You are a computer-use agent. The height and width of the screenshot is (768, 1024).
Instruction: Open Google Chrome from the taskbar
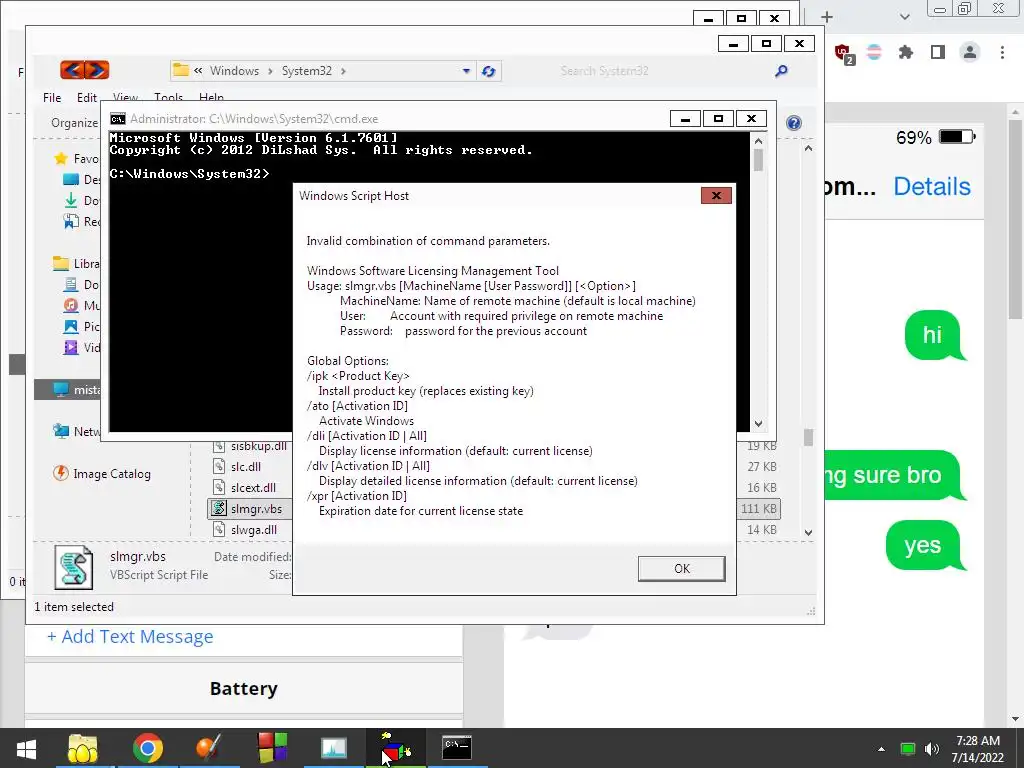point(148,748)
